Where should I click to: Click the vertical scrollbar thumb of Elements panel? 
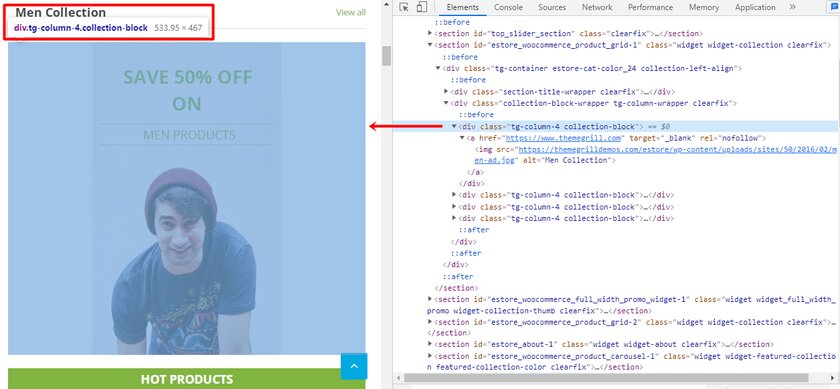(386, 56)
